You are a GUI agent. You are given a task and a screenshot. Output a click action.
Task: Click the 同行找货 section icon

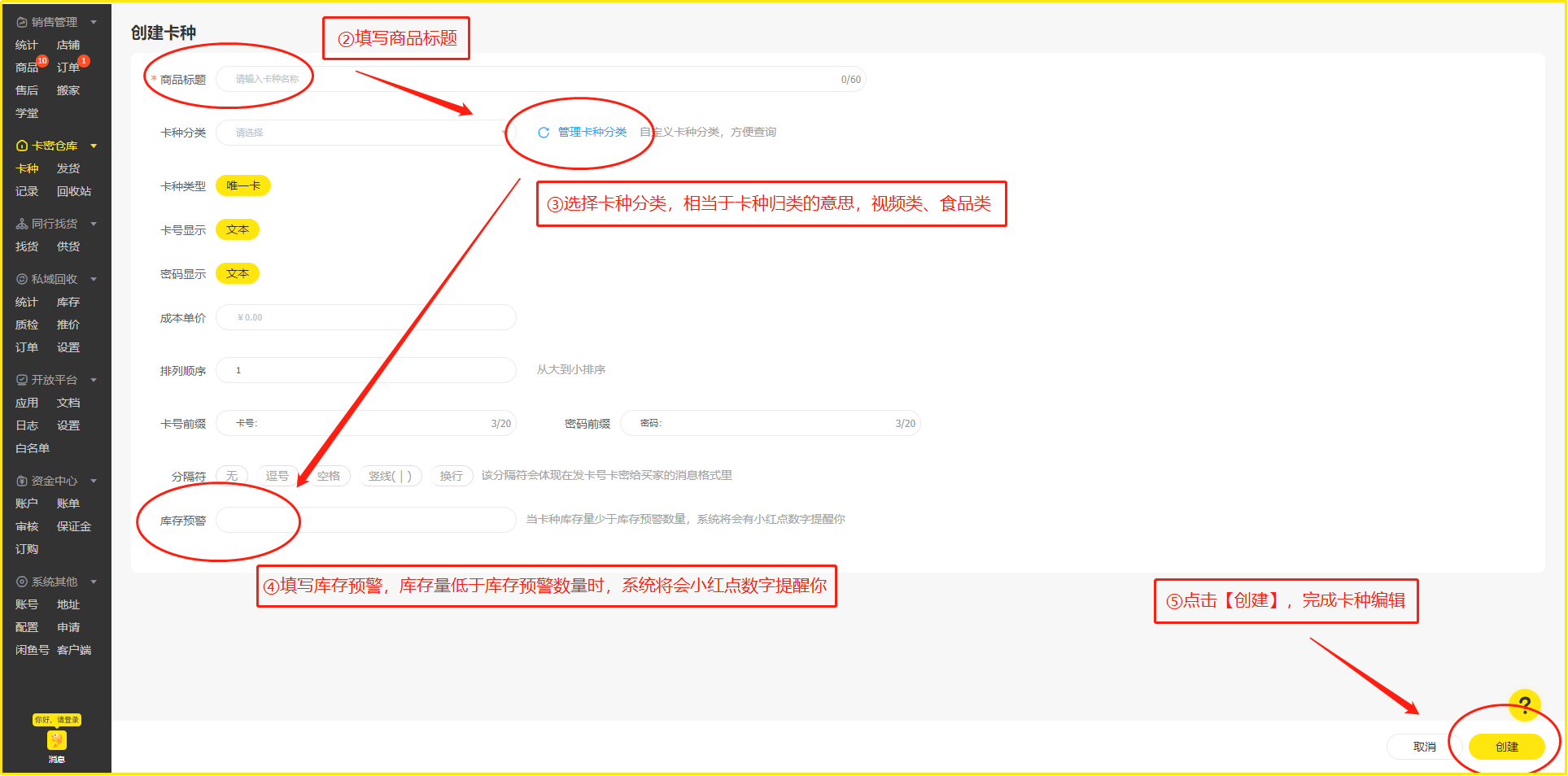[22, 224]
